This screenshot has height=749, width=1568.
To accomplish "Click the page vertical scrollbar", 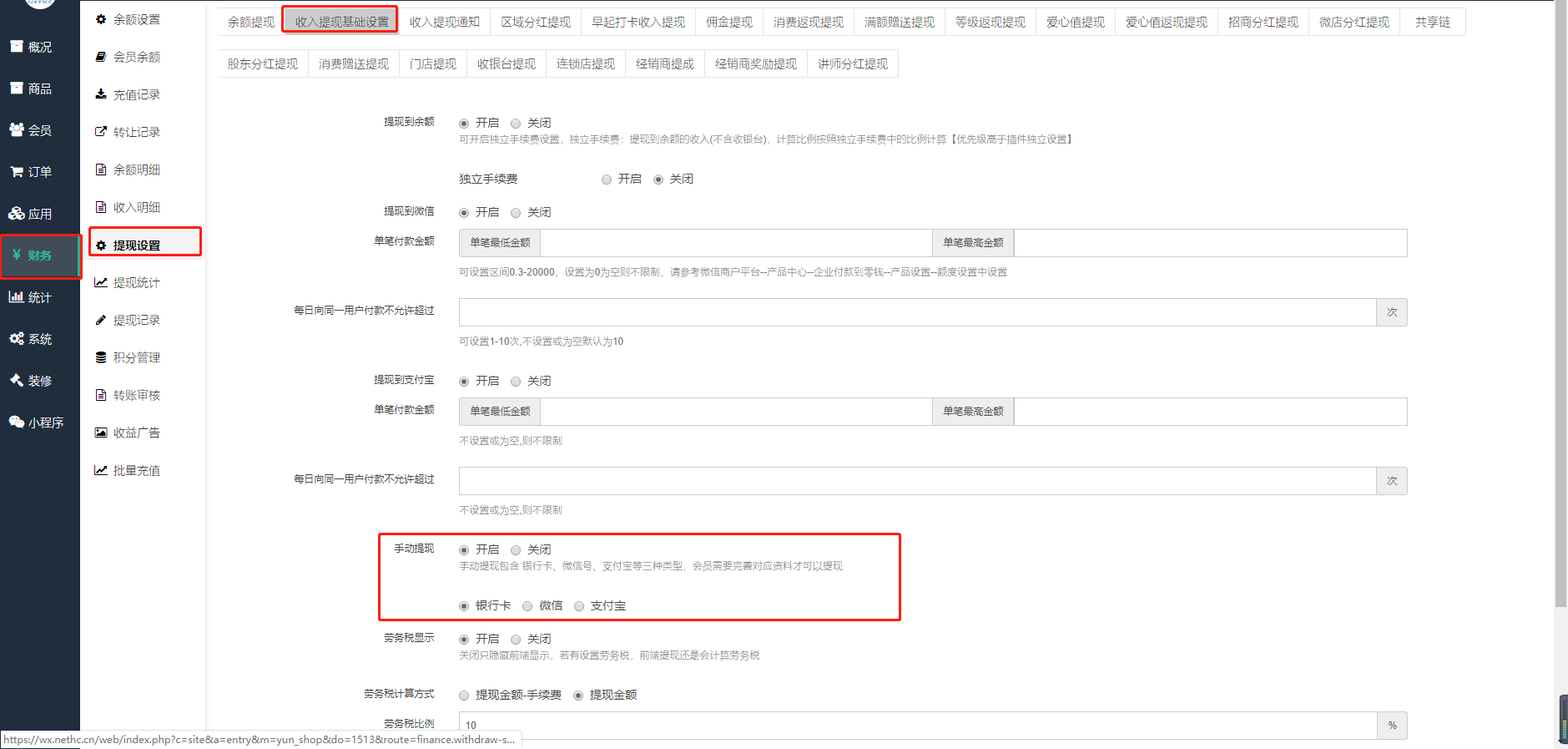I will (x=1560, y=303).
